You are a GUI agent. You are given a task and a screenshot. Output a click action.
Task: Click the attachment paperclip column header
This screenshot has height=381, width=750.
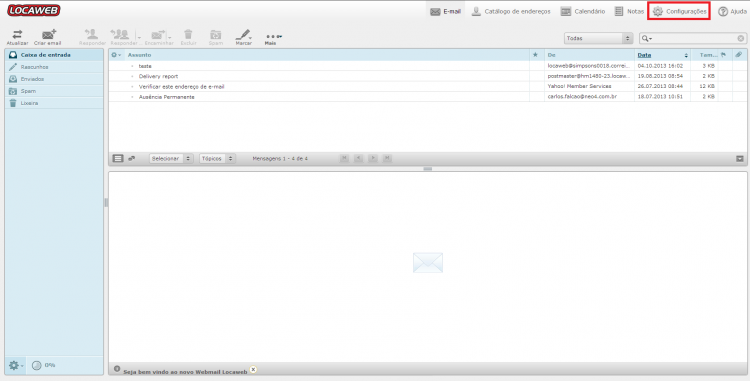[x=739, y=55]
